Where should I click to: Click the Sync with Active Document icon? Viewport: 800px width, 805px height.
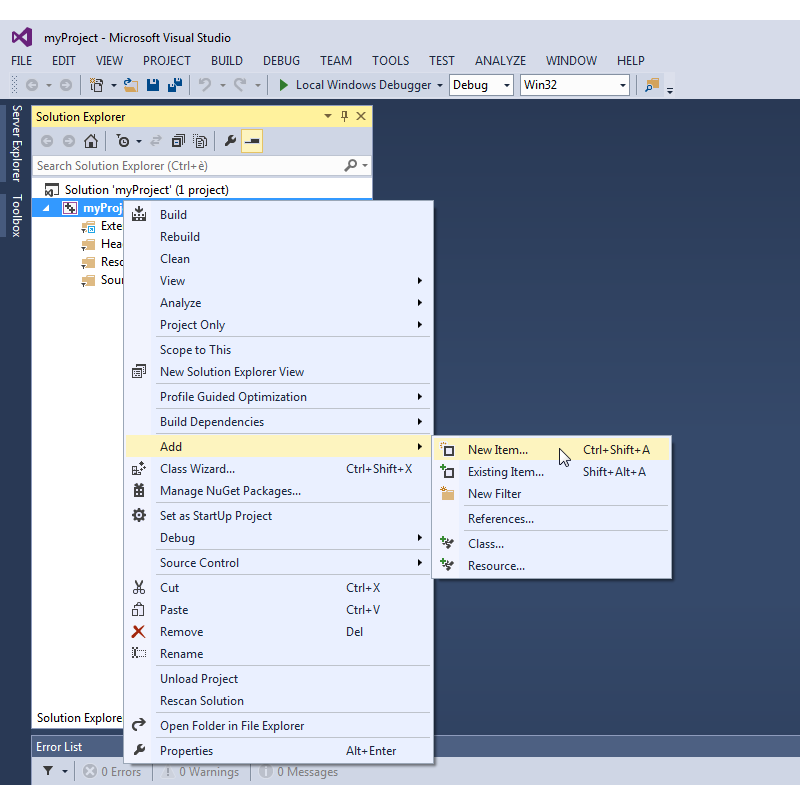pyautogui.click(x=156, y=141)
